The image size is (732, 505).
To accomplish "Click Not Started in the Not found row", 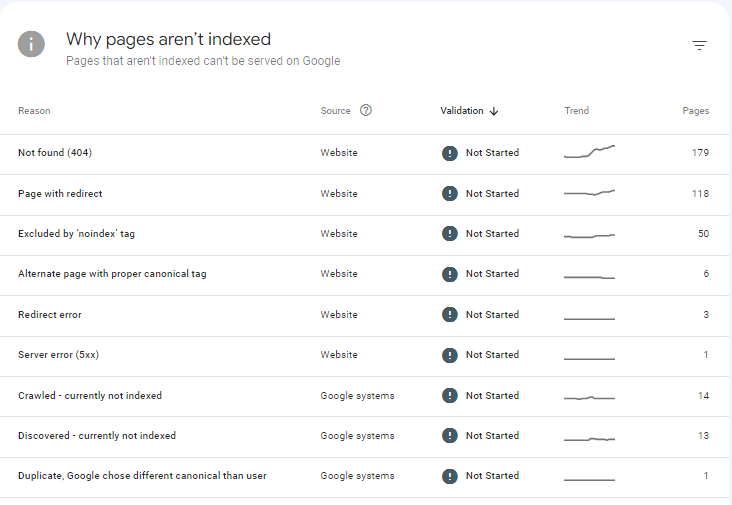I will [493, 153].
